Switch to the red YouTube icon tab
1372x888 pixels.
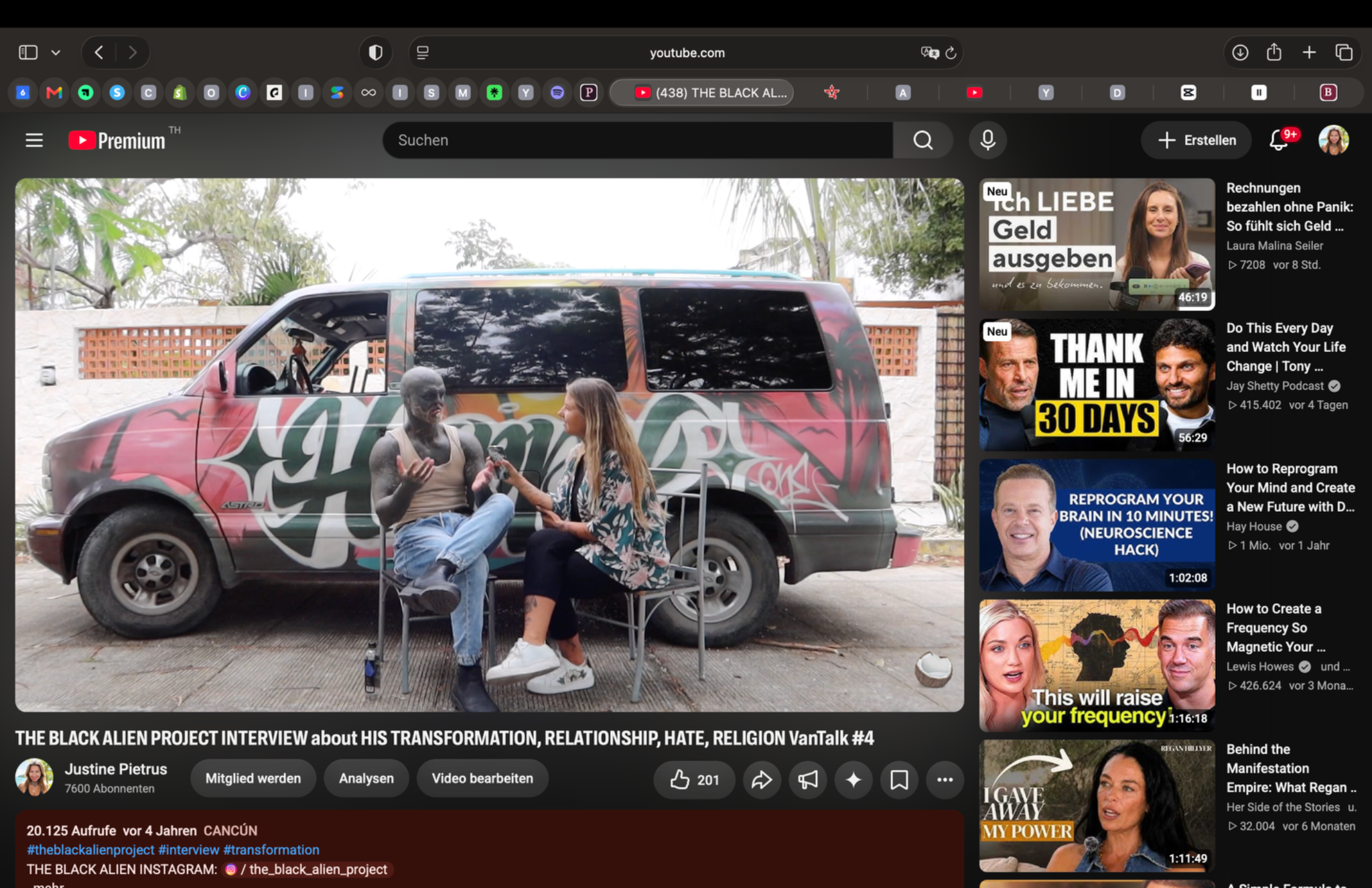[975, 92]
